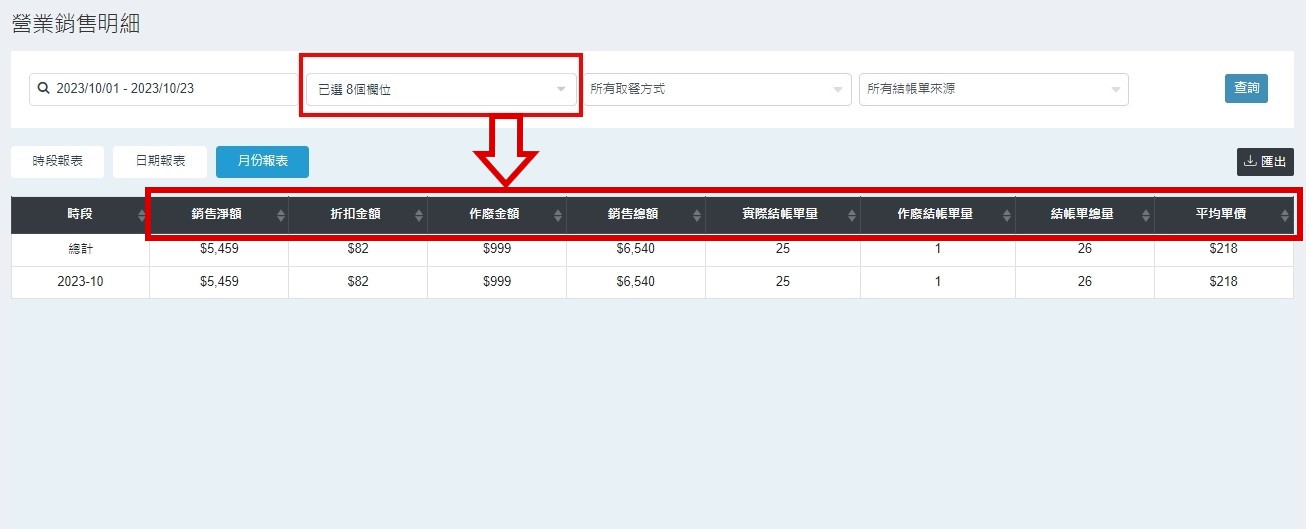Sort by 折扣金額 using its sort icon
This screenshot has height=529, width=1306.
pyautogui.click(x=419, y=215)
